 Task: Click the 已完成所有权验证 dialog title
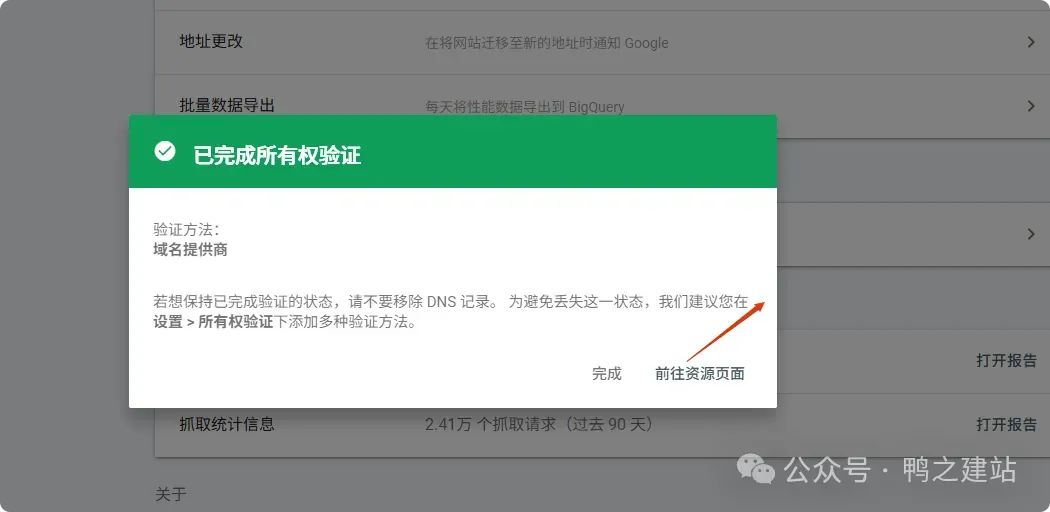point(277,155)
